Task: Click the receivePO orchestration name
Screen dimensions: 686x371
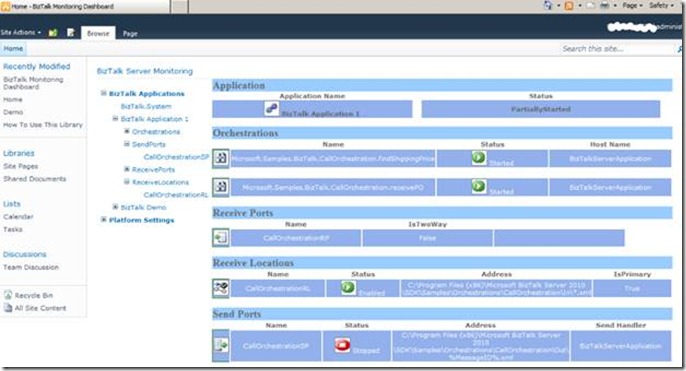Action: pos(333,187)
